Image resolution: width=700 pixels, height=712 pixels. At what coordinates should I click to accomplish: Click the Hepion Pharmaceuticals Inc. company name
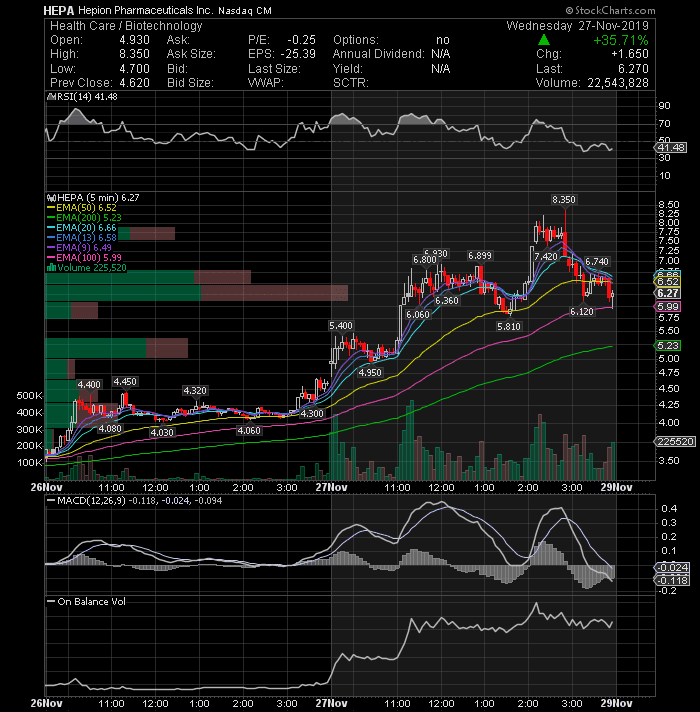(146, 10)
